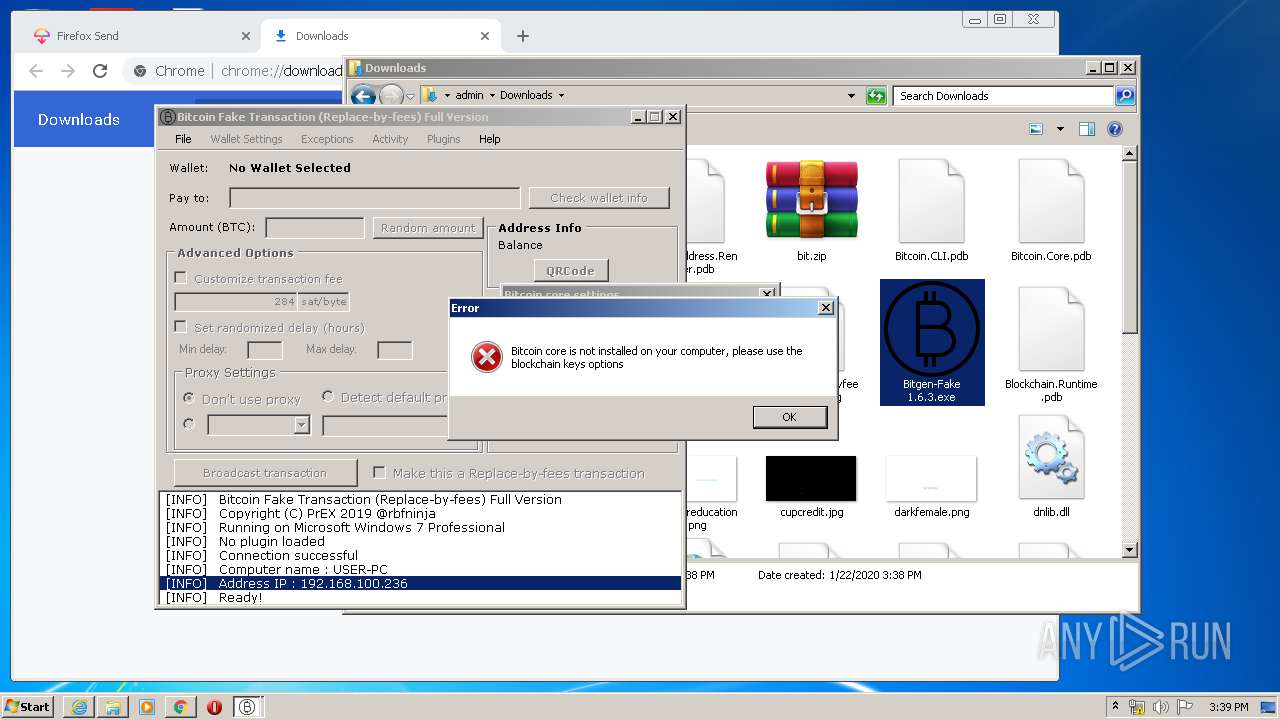Open the Plugins menu

[444, 139]
